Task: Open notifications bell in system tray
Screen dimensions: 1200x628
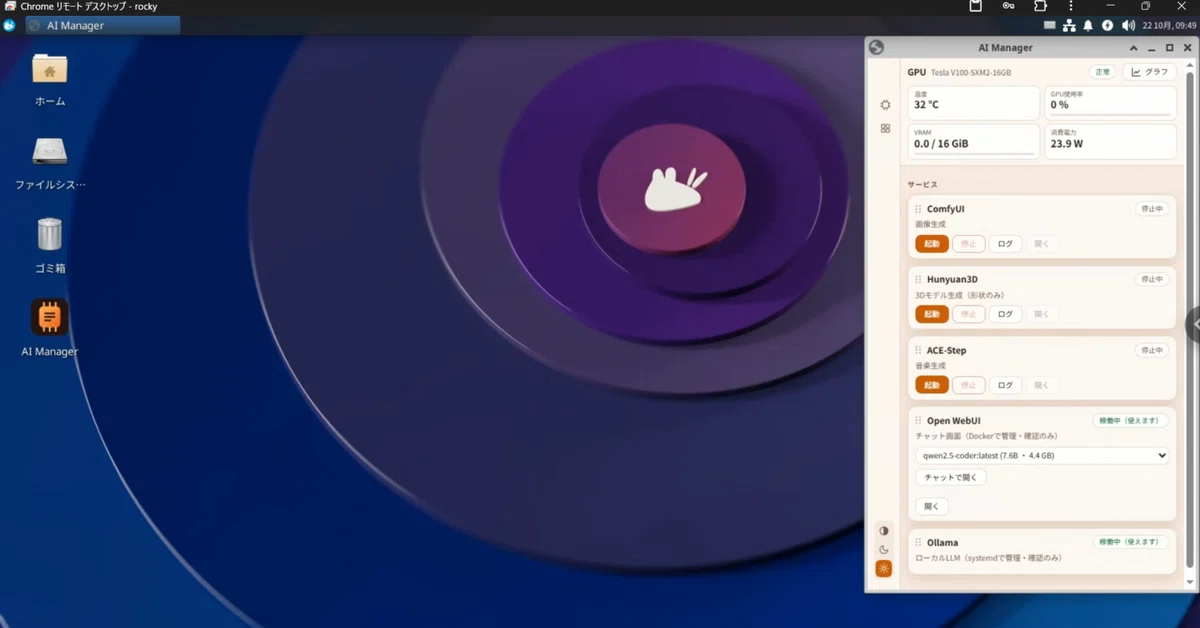Action: point(1088,25)
